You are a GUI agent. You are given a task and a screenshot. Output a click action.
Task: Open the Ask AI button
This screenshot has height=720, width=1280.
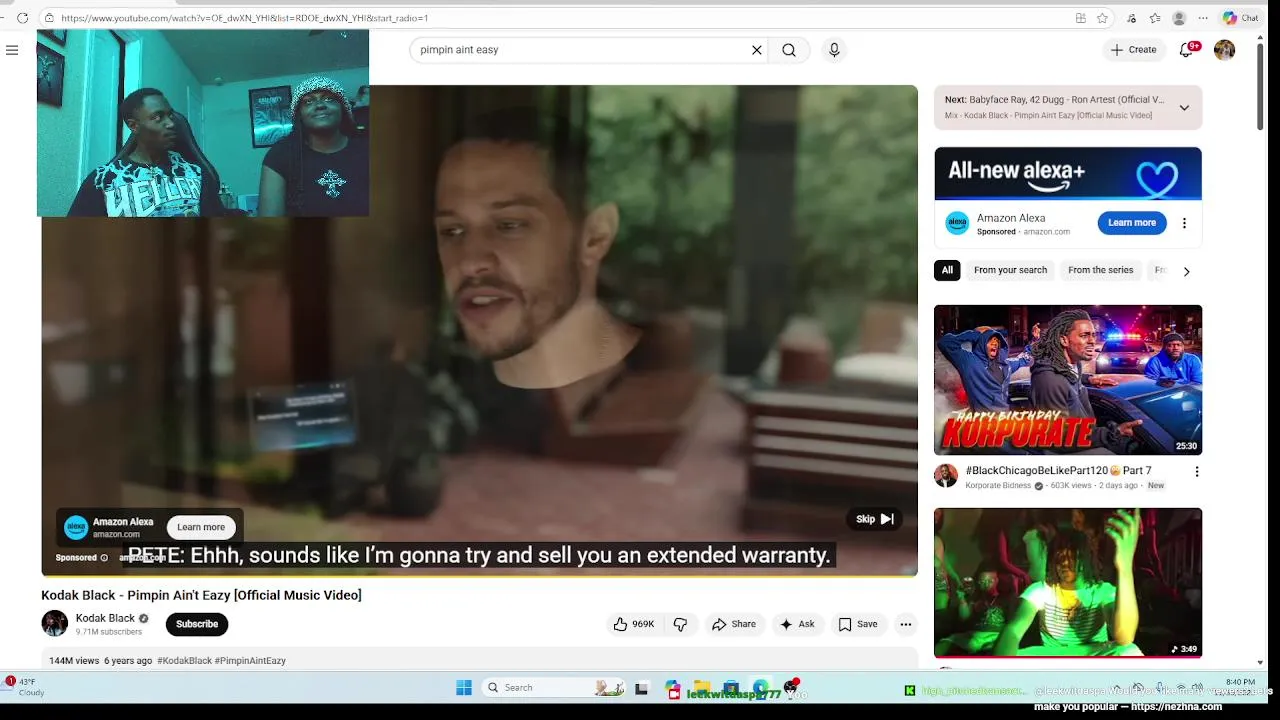tap(797, 624)
